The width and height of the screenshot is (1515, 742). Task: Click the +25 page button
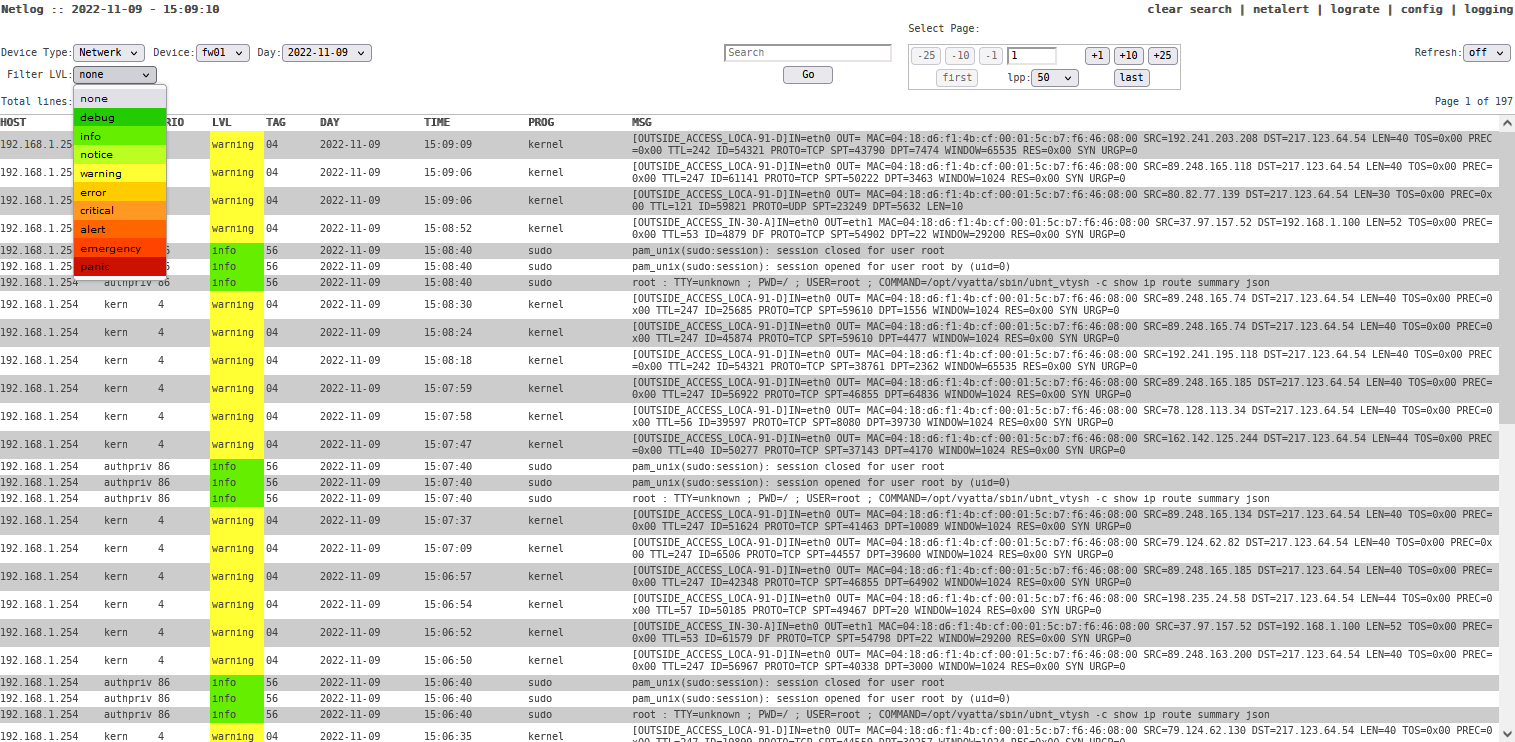[x=1162, y=56]
